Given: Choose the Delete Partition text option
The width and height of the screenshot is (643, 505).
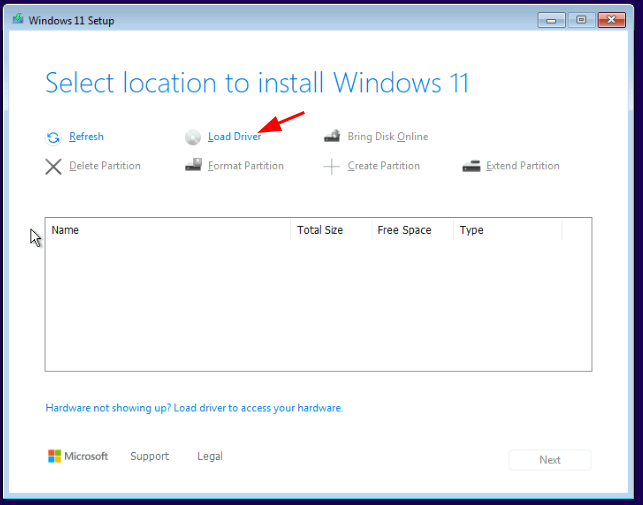Looking at the screenshot, I should click(105, 166).
